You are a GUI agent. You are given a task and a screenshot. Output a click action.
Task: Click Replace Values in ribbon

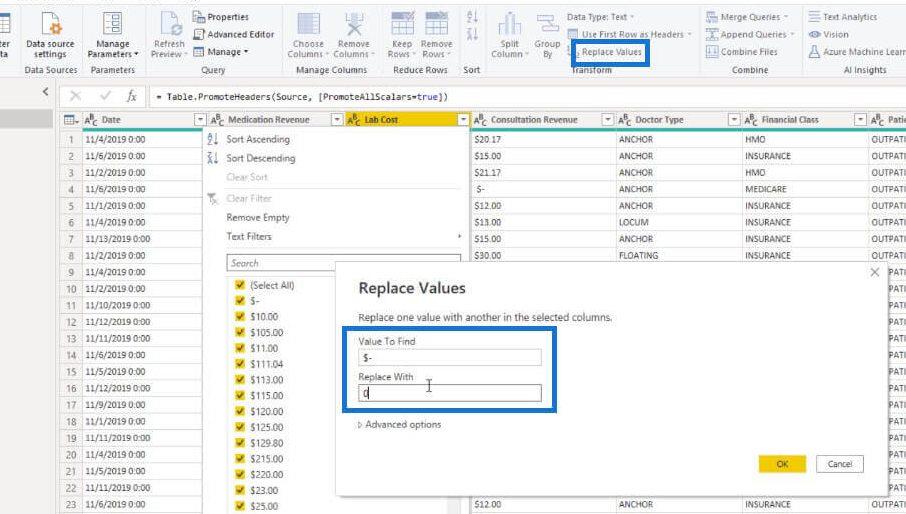(611, 52)
